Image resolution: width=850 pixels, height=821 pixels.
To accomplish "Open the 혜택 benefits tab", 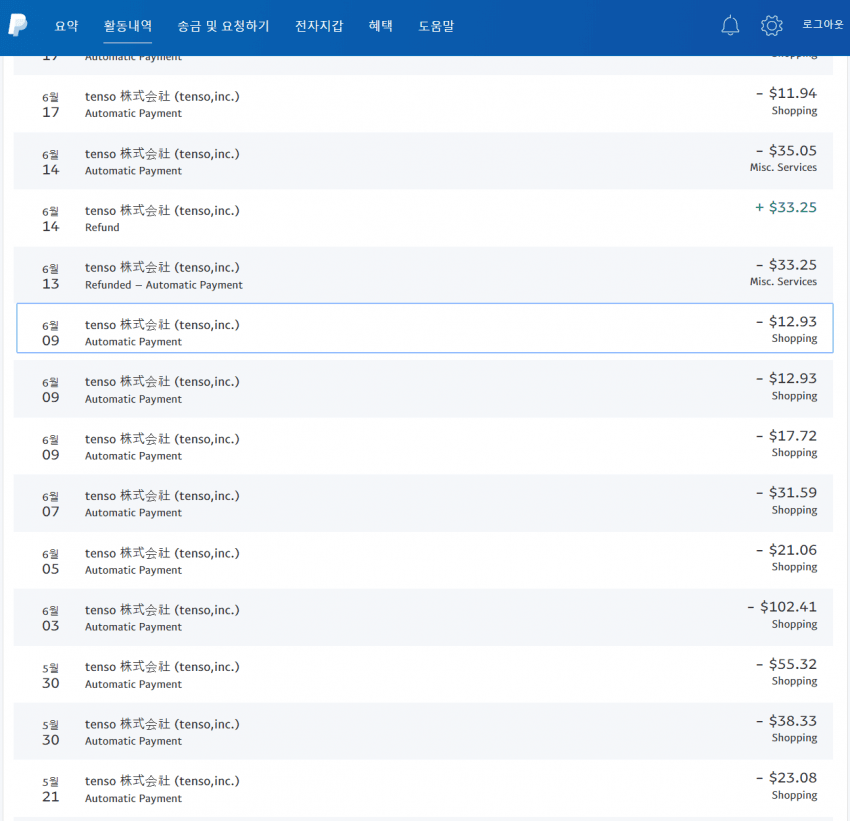I will (x=381, y=25).
